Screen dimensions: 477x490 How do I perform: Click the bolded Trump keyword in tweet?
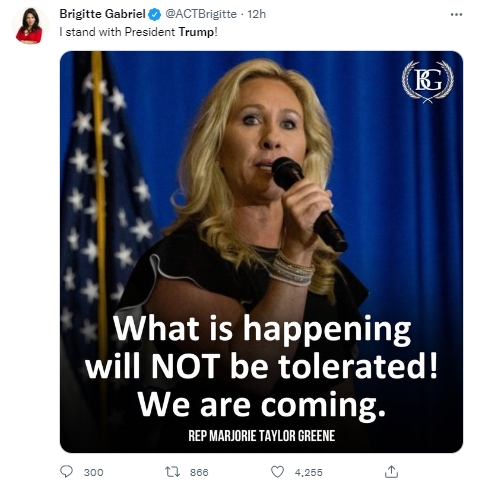pos(196,32)
